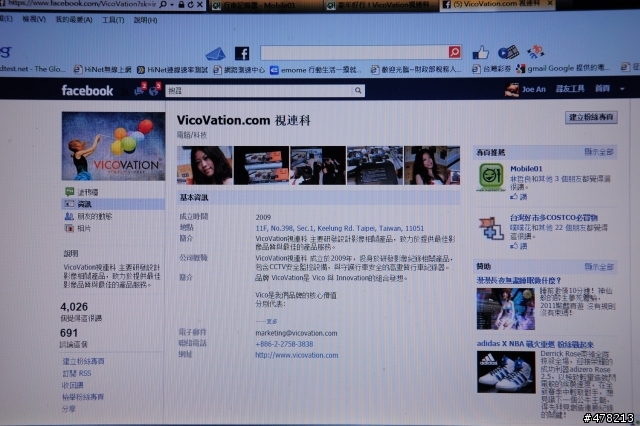Open Facebook messages icon with red badge
Viewport: 640px width, 426px height.
140,90
